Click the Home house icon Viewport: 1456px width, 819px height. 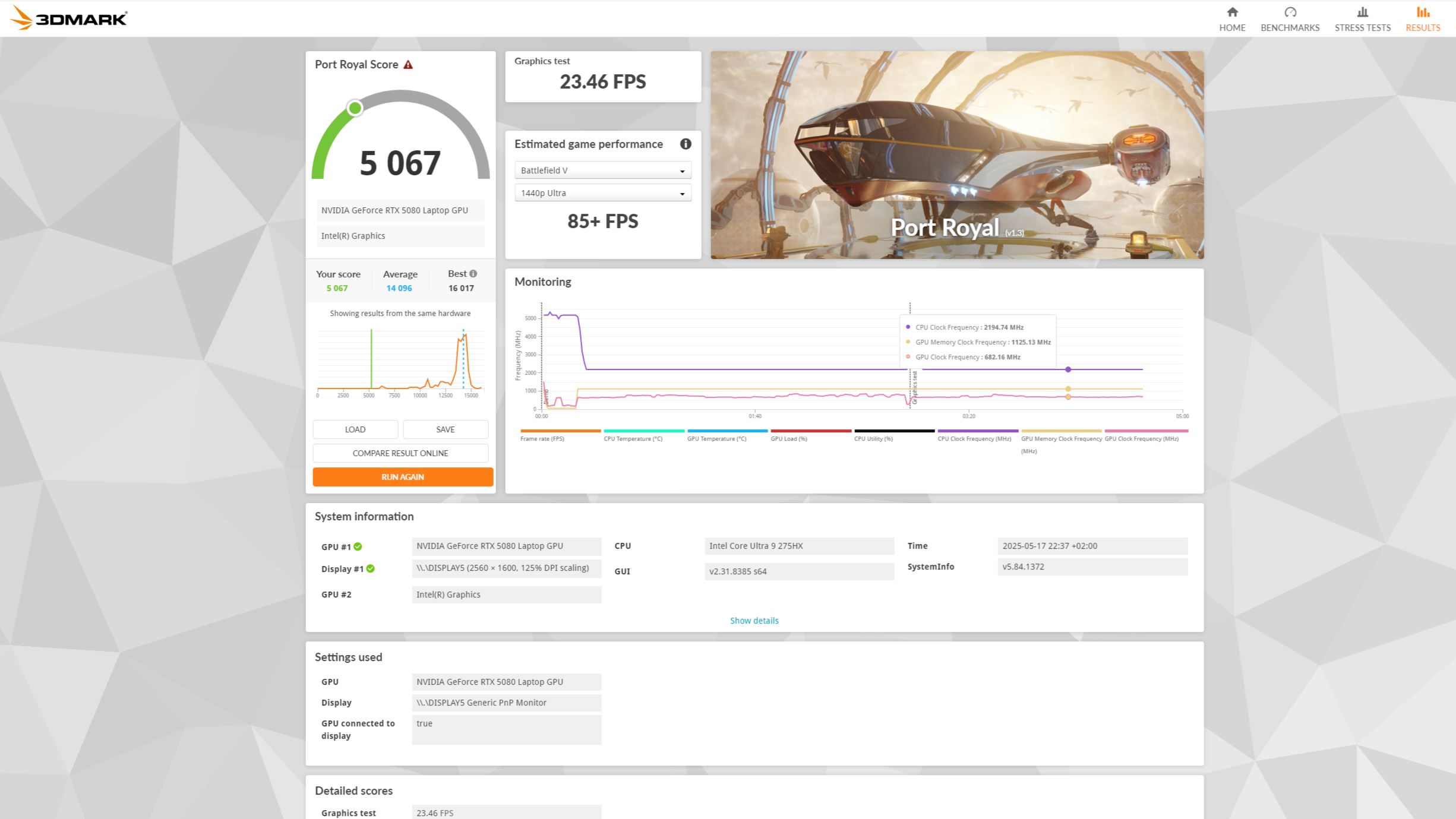tap(1232, 12)
